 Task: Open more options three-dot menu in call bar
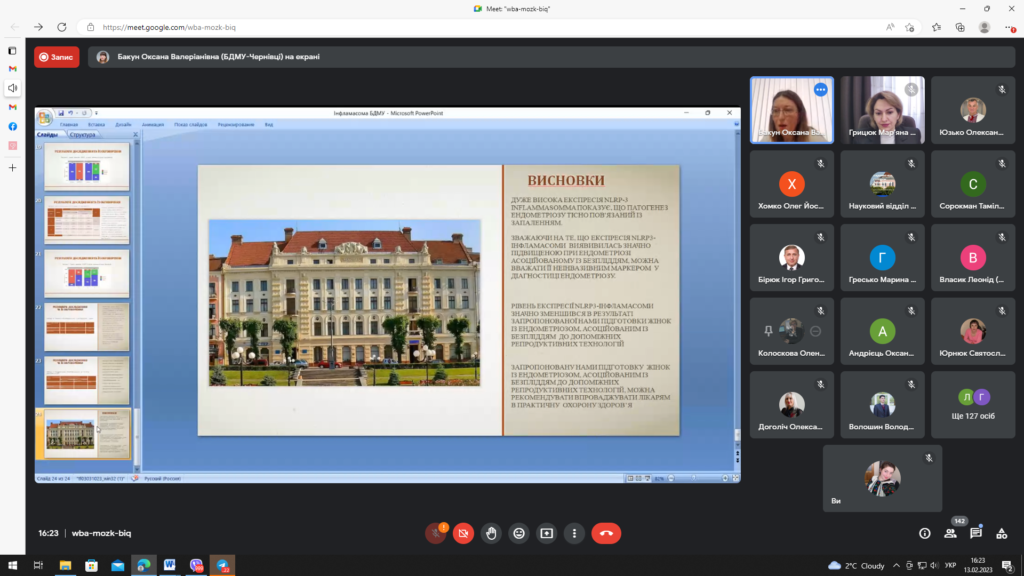point(573,533)
